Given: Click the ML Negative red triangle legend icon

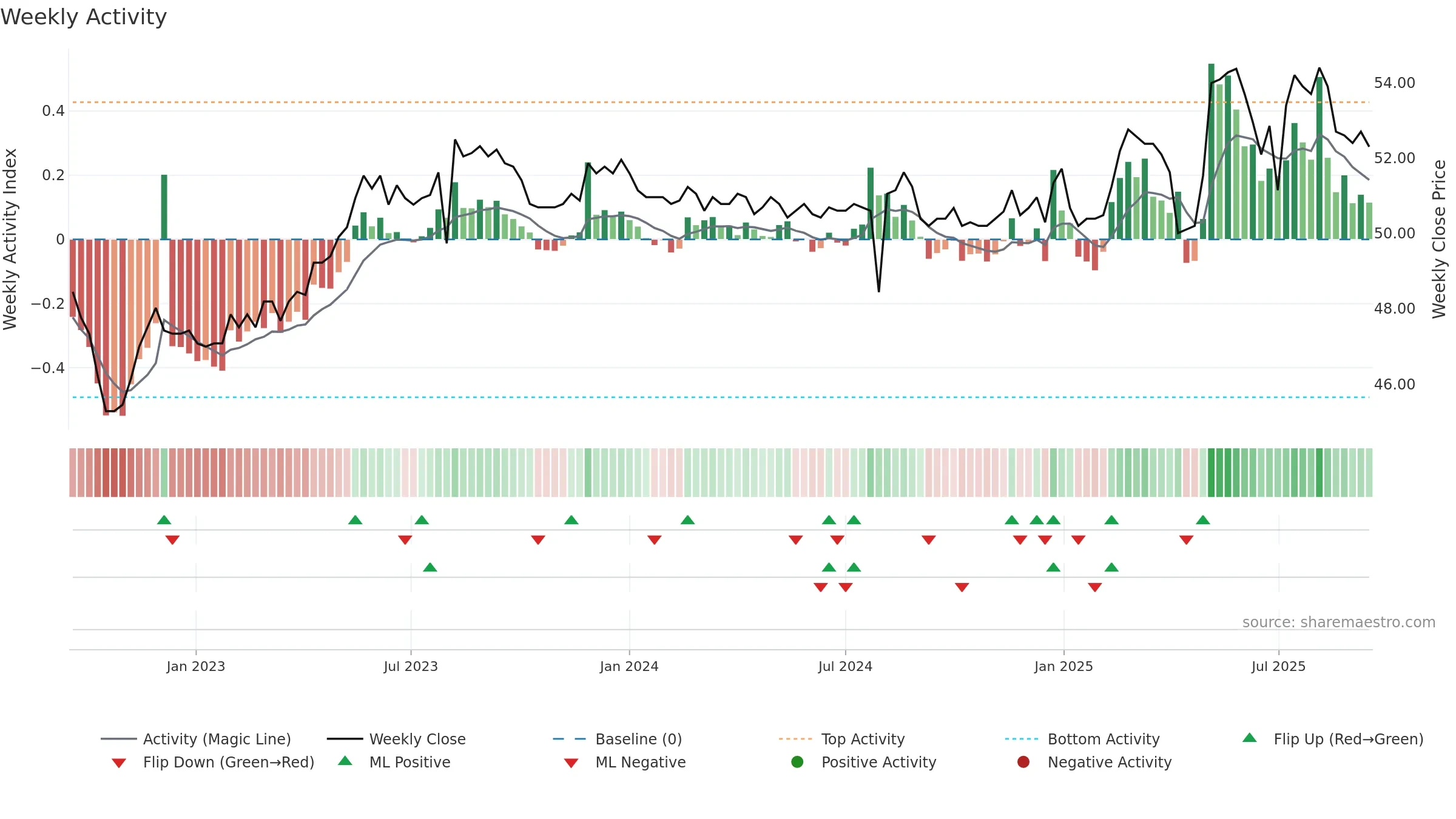Looking at the screenshot, I should pyautogui.click(x=571, y=763).
